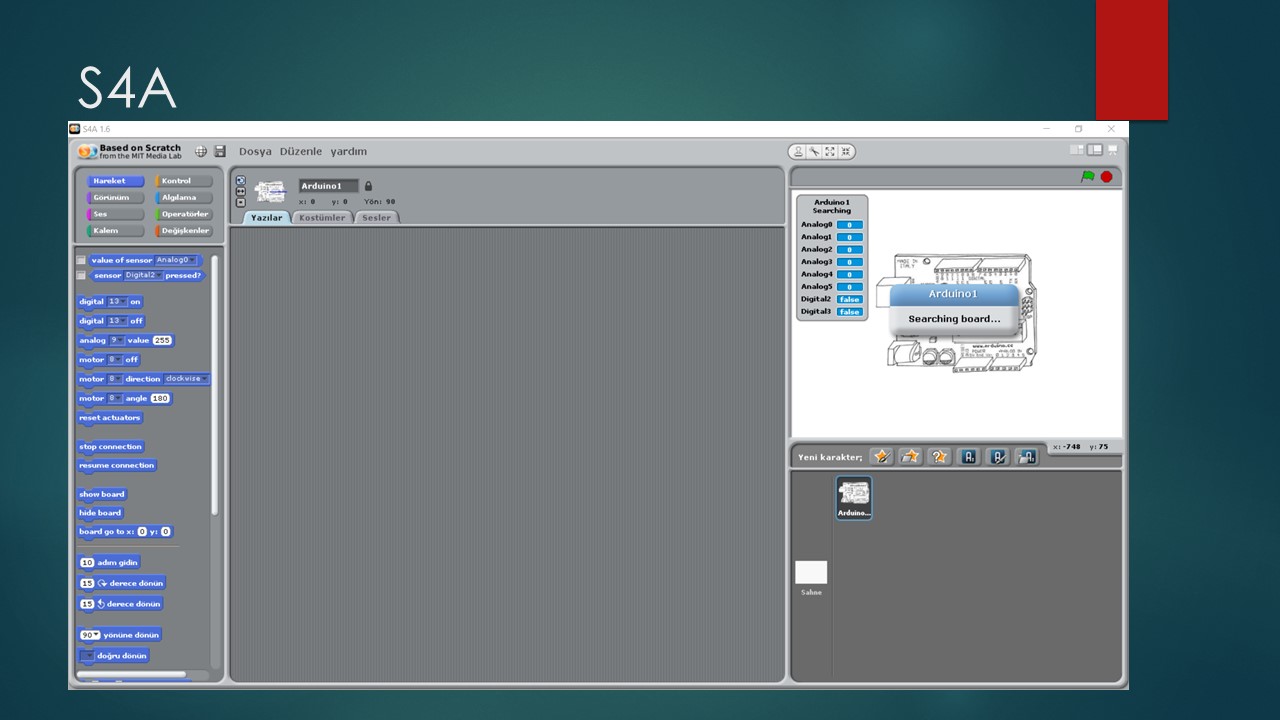1280x720 pixels.
Task: Click the show board block
Action: point(102,494)
